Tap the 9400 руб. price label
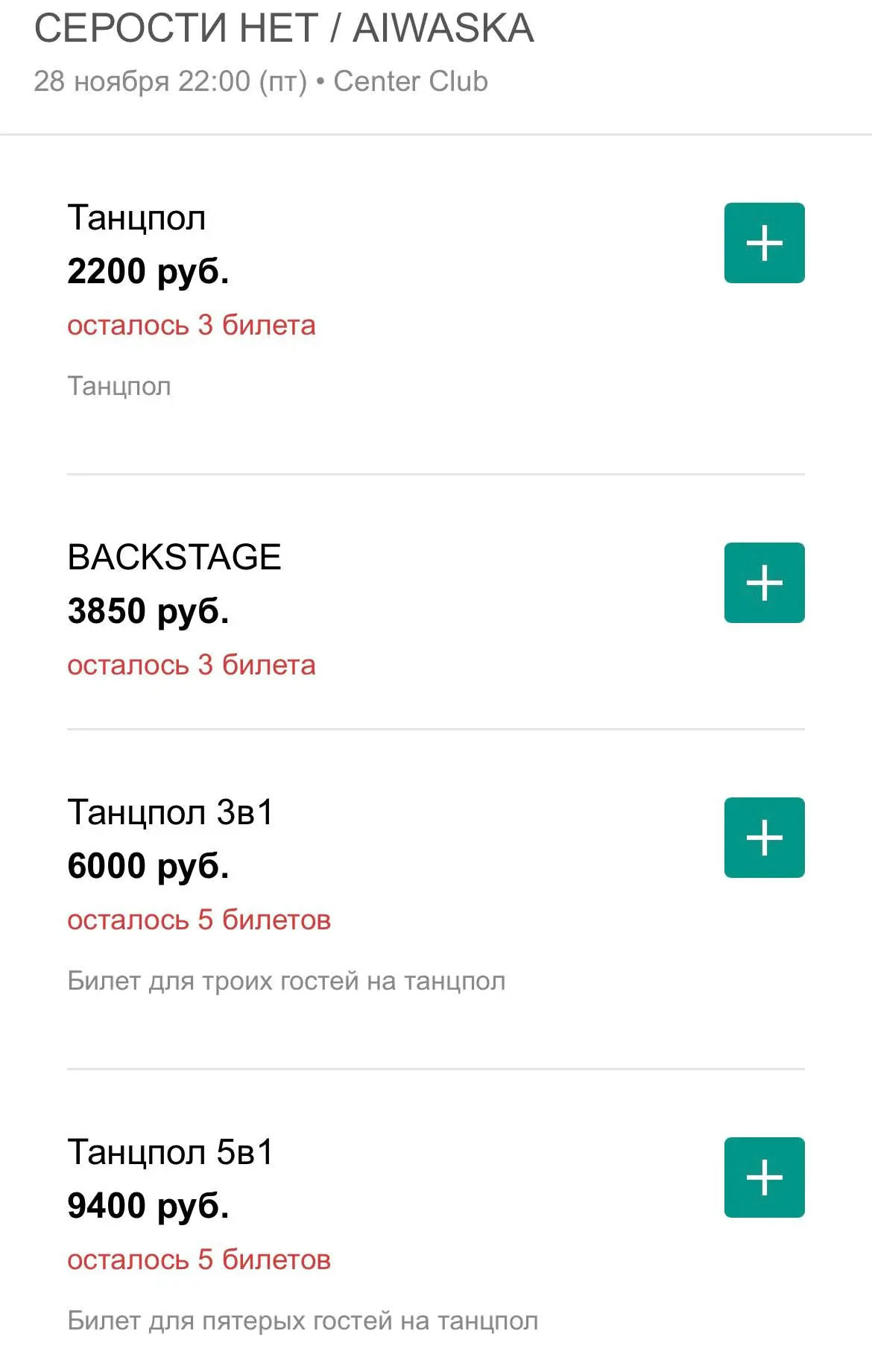This screenshot has height=1372, width=872. [x=148, y=1206]
